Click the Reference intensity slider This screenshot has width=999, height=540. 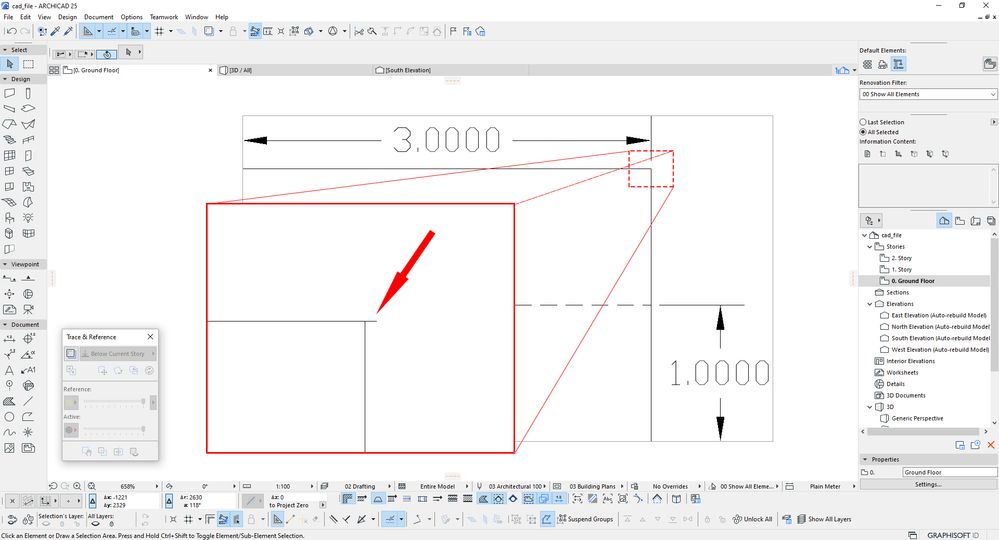[113, 402]
